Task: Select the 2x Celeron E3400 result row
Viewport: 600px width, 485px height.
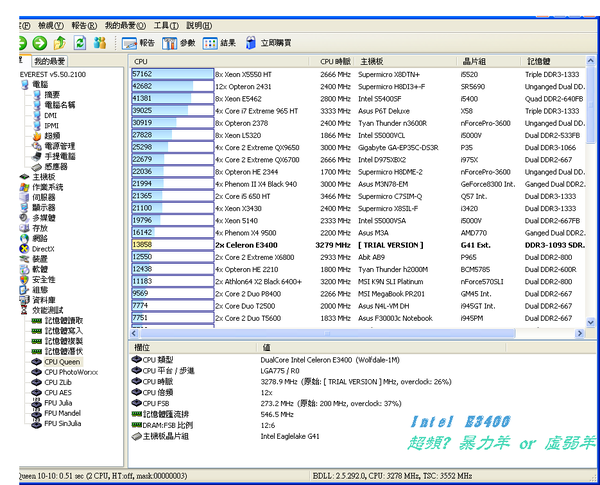Action: click(x=358, y=245)
